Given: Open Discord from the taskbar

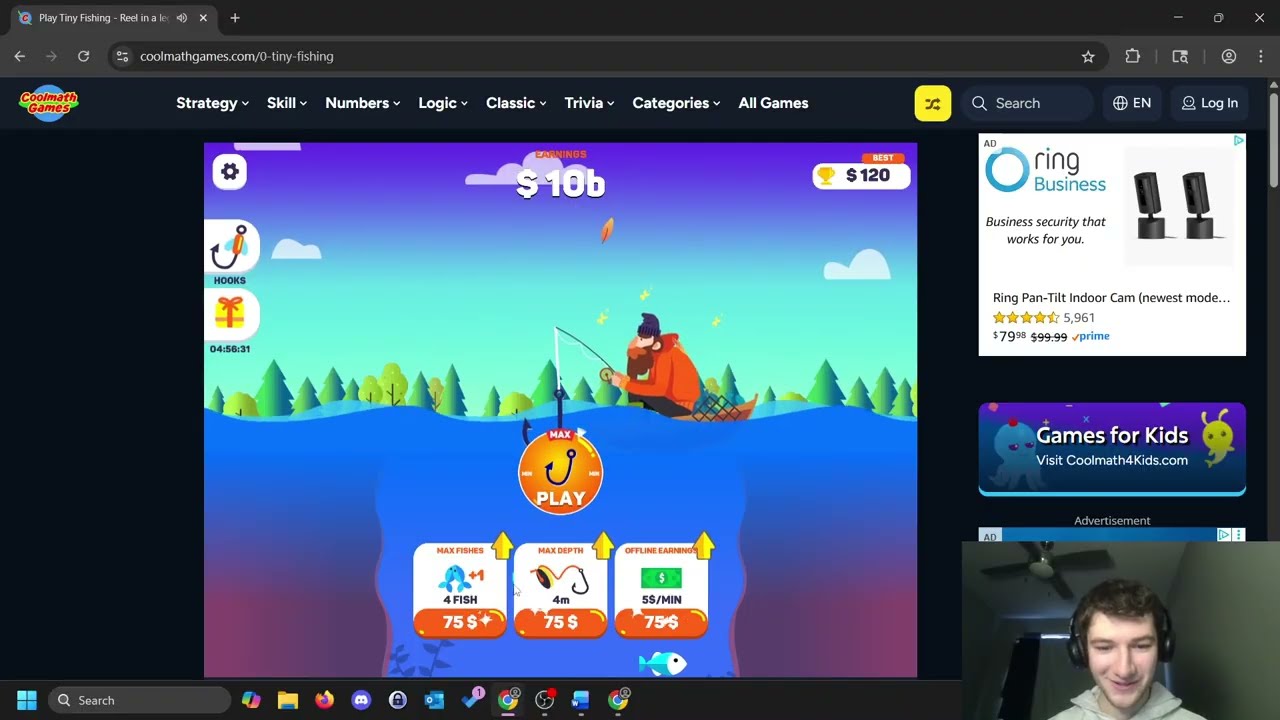Looking at the screenshot, I should click(361, 700).
